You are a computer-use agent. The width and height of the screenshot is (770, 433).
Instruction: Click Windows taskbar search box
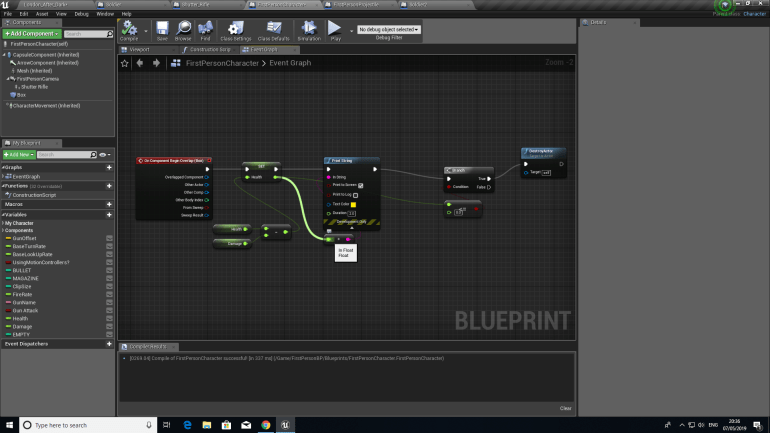(88, 425)
